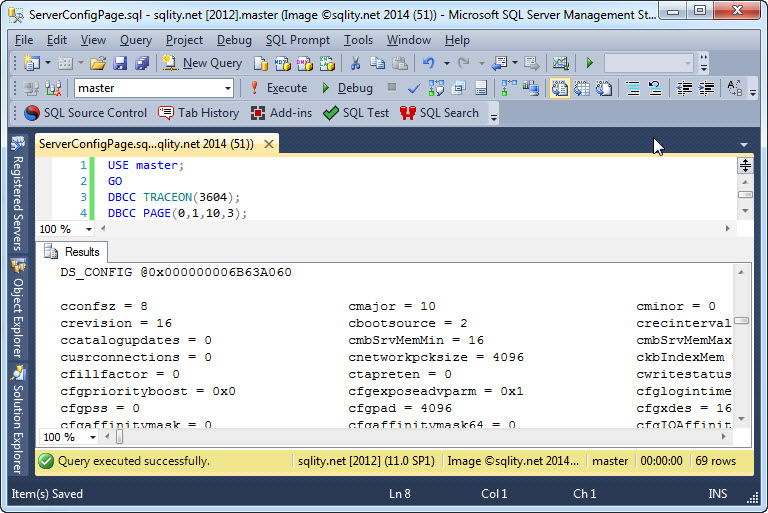Click the green Start arrow in standard toolbar
768x513 pixels.
coord(590,63)
